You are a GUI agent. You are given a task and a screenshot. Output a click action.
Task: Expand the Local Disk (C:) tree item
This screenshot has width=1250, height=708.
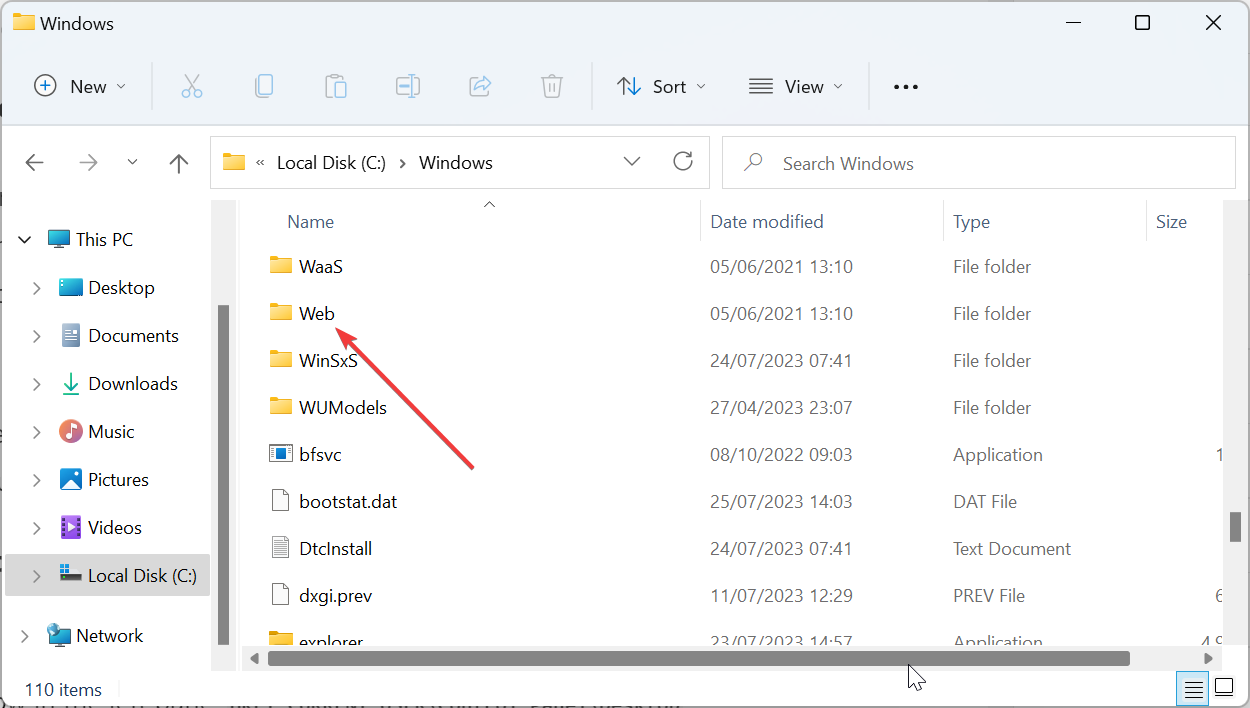tap(37, 575)
